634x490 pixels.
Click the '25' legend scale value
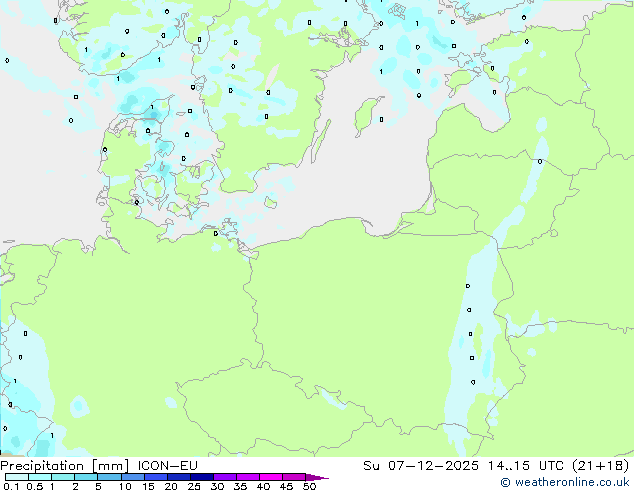194,486
